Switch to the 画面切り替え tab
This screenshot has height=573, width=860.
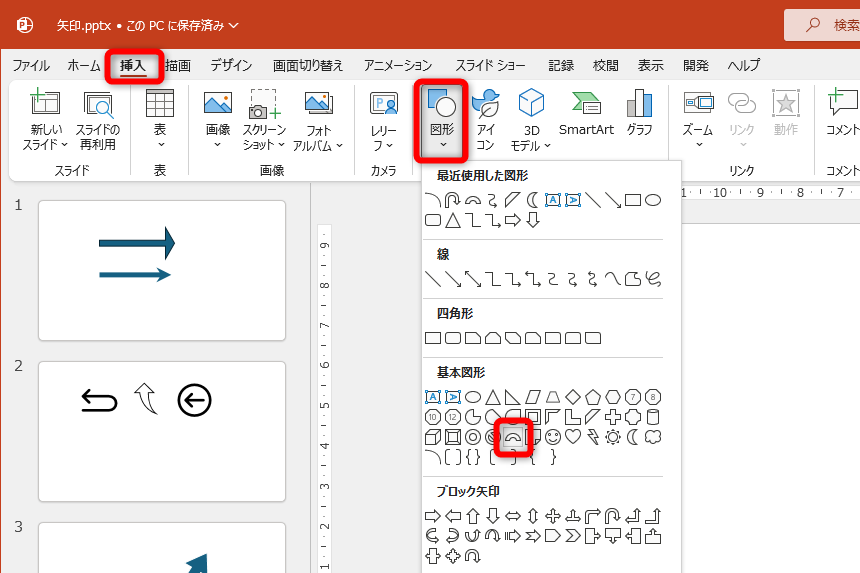click(x=308, y=66)
